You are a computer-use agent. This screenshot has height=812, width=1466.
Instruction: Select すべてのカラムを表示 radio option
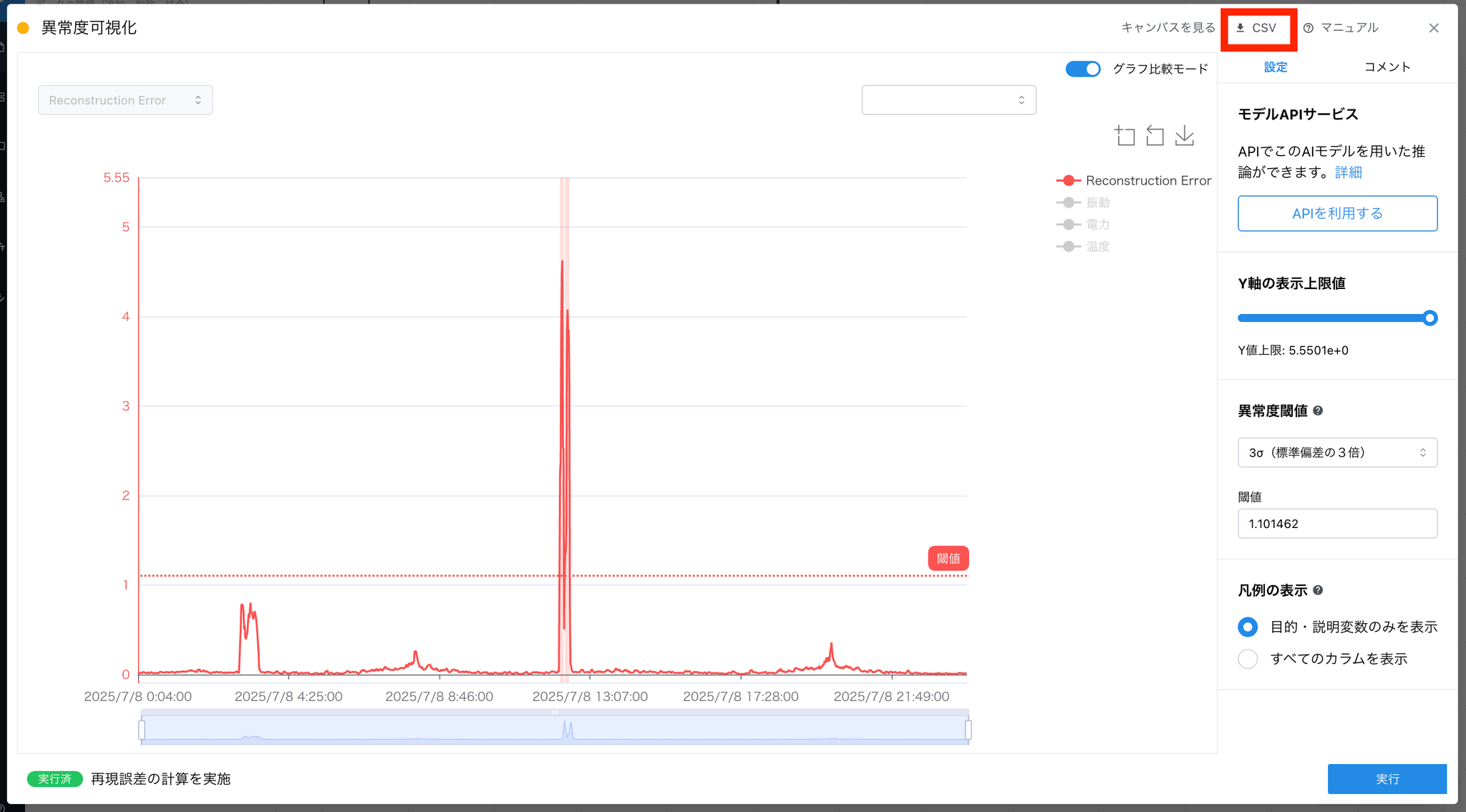1248,659
